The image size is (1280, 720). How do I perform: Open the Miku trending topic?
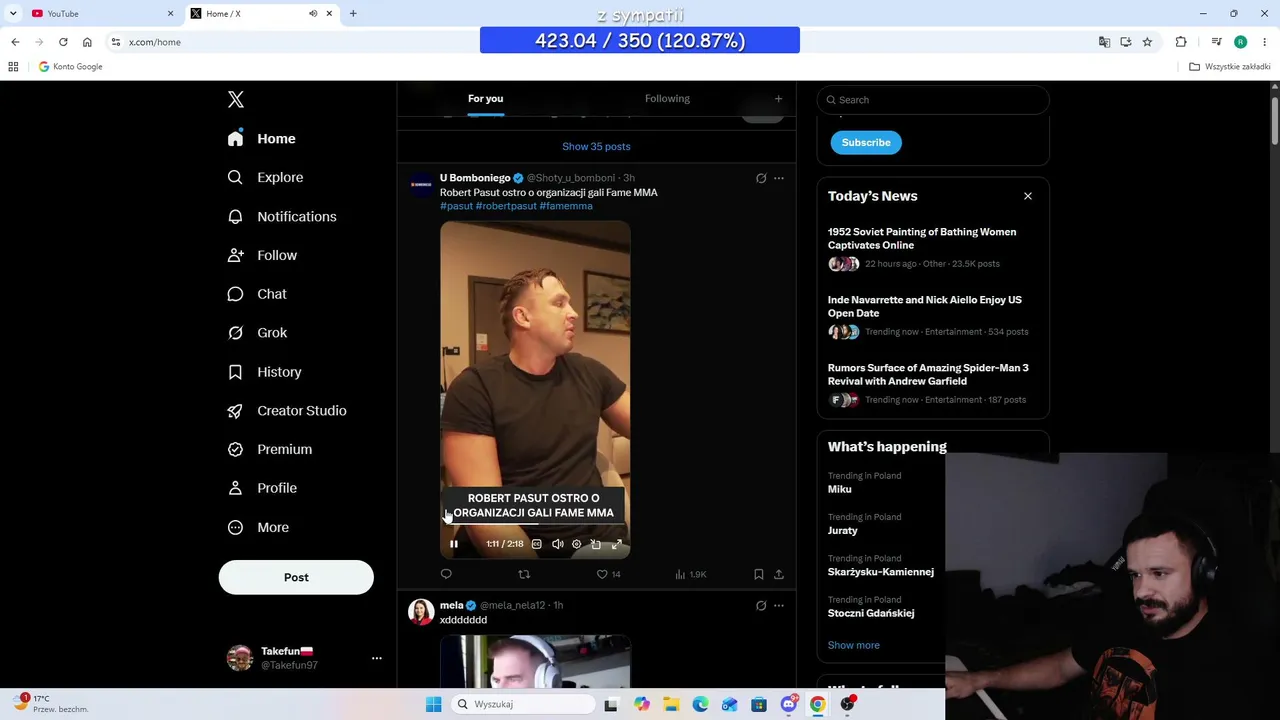[840, 489]
